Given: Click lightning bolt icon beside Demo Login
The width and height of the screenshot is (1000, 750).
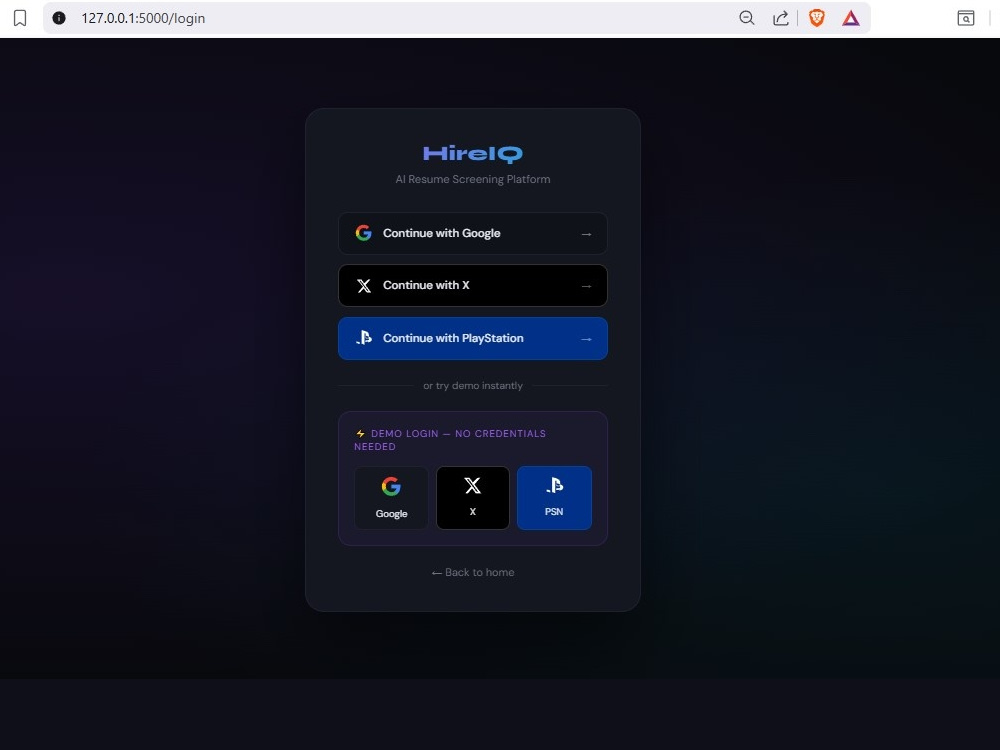Looking at the screenshot, I should point(360,434).
